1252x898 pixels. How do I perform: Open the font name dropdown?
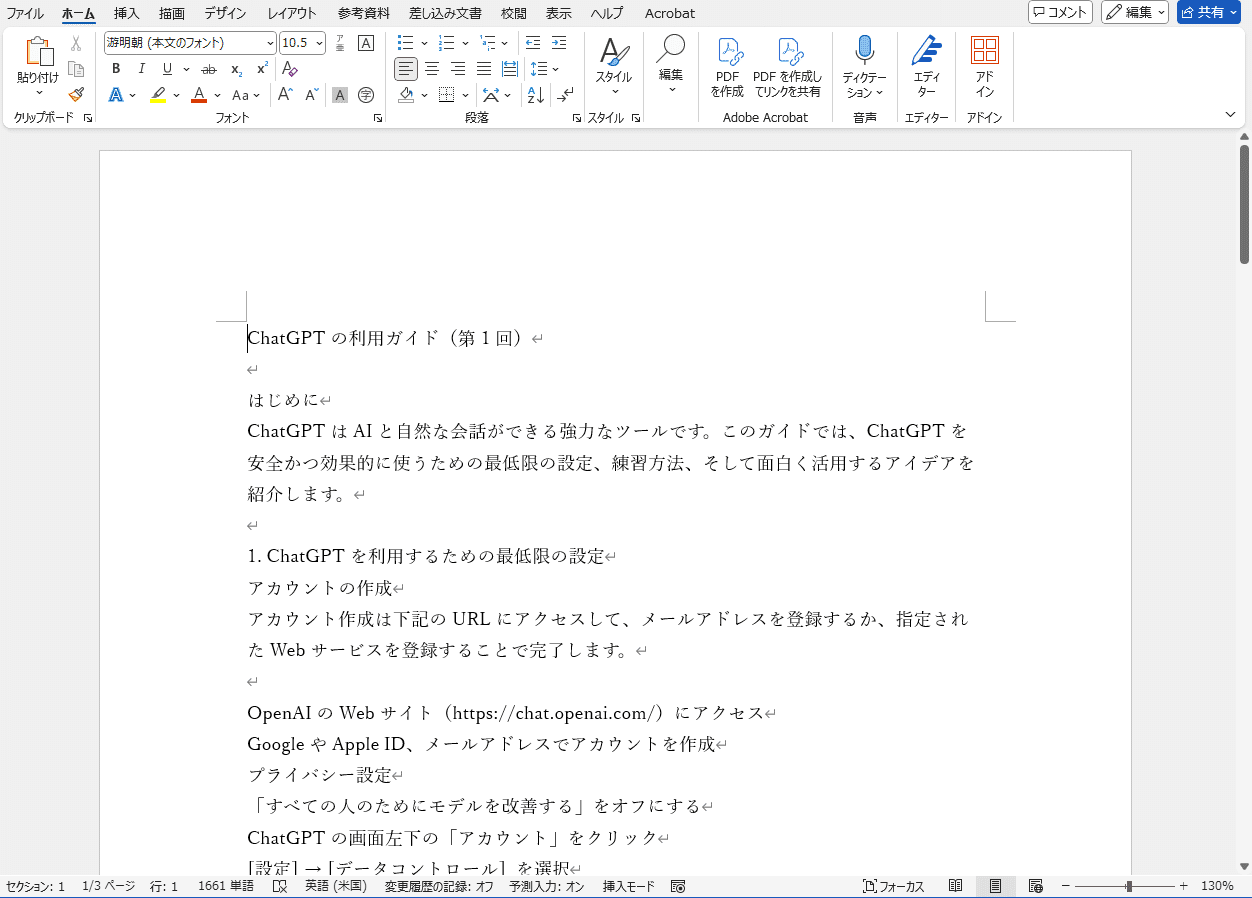[270, 43]
